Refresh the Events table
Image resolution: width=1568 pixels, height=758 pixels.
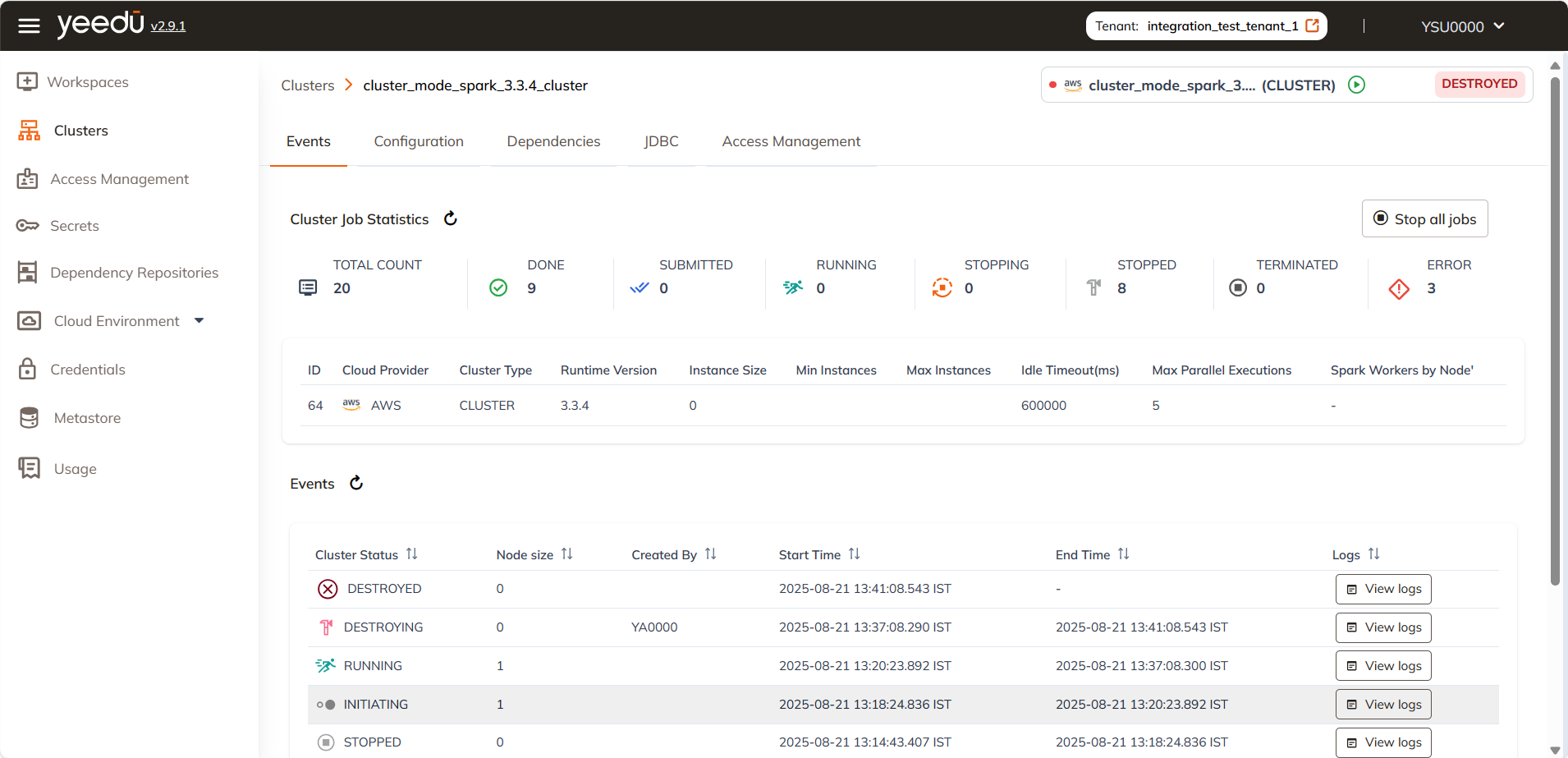(355, 483)
